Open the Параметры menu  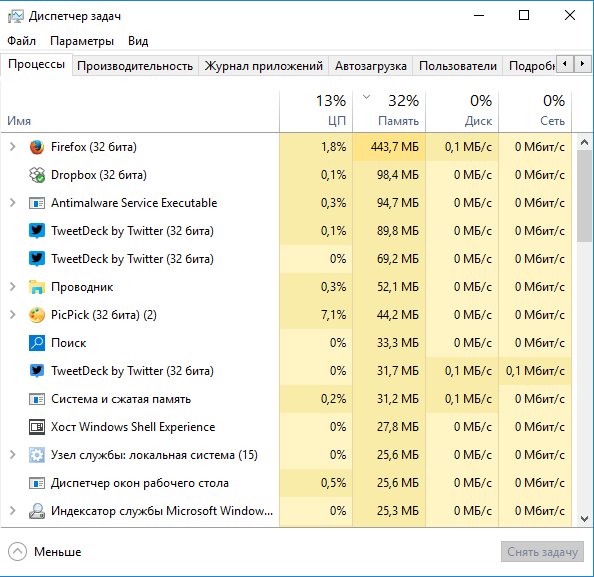tap(82, 41)
